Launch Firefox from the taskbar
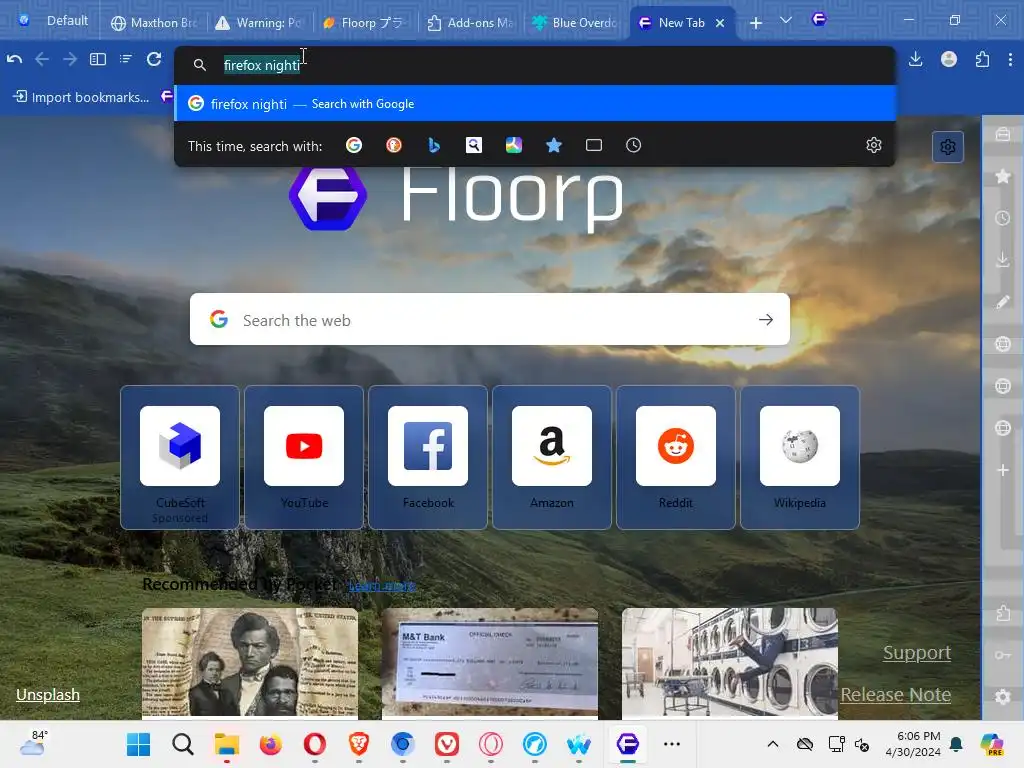1024x768 pixels. 270,744
